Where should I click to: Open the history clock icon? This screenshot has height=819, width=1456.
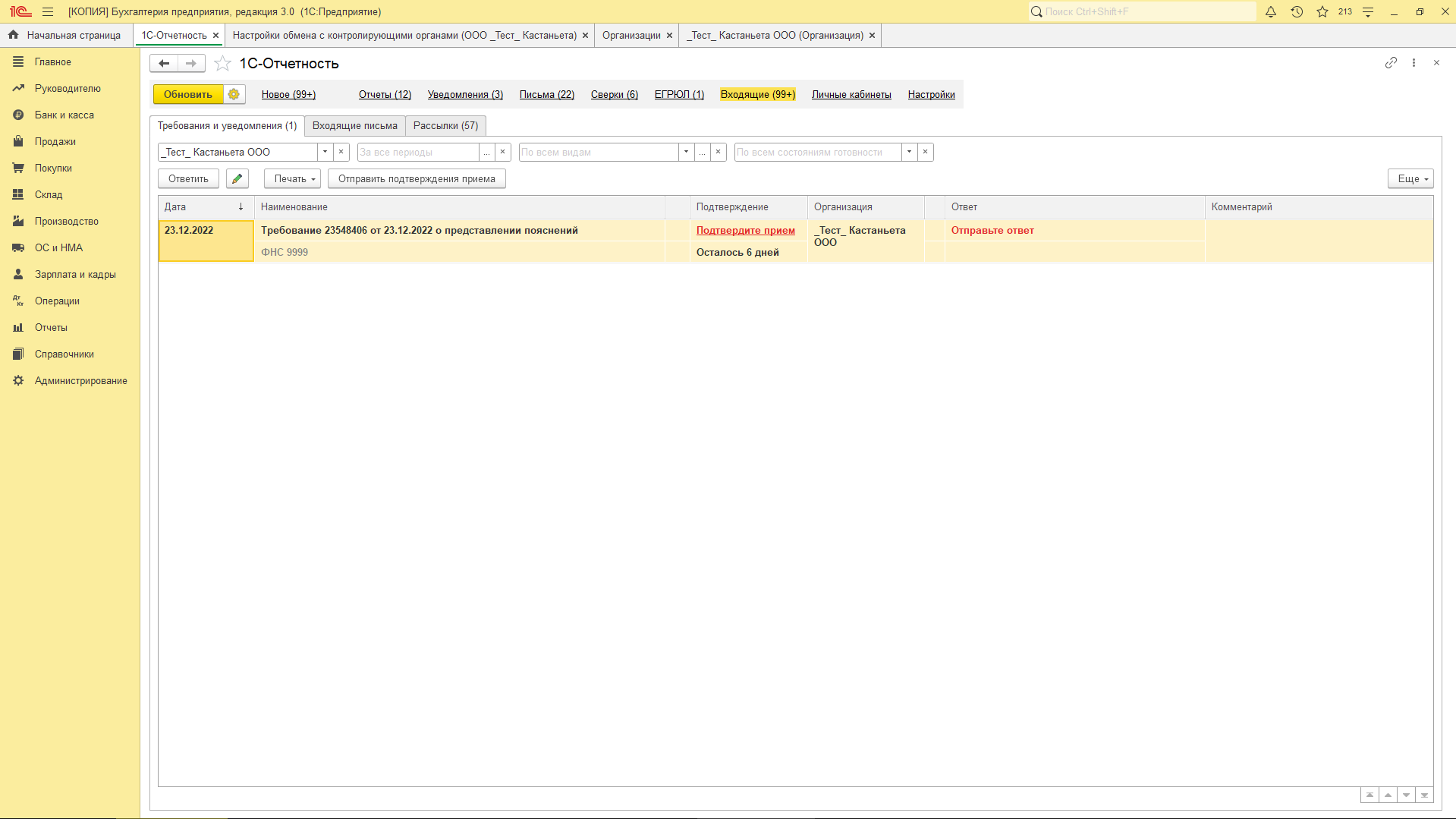(1297, 11)
